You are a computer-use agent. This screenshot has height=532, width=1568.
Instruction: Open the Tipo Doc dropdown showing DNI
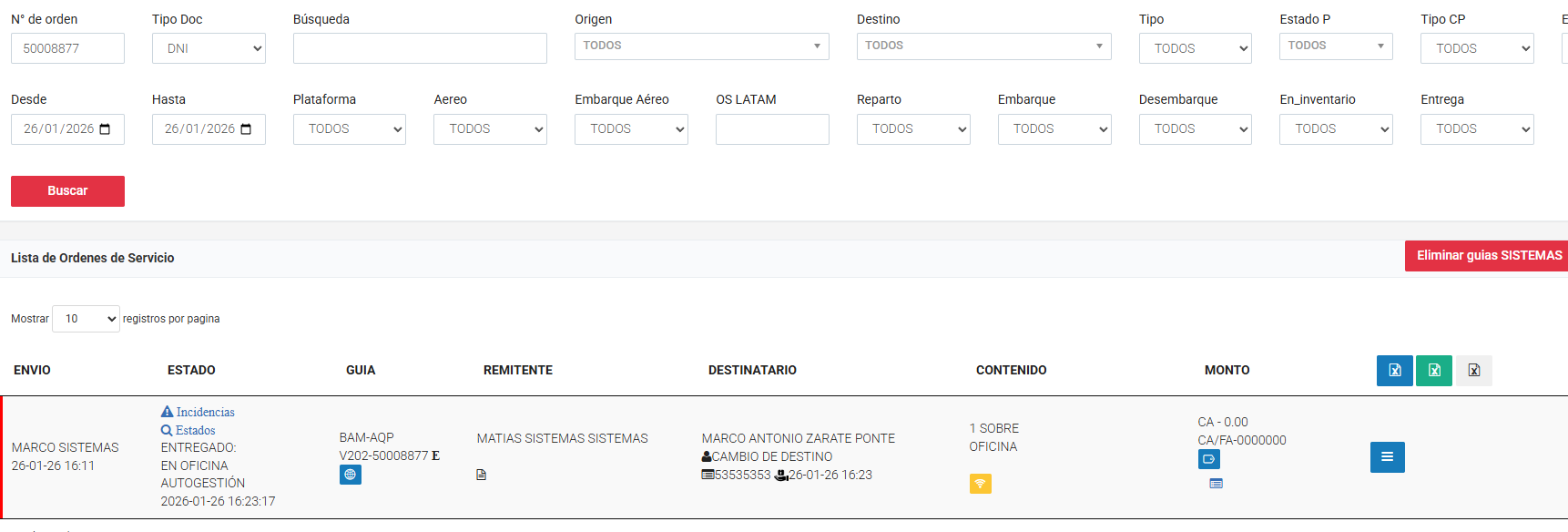click(x=209, y=48)
